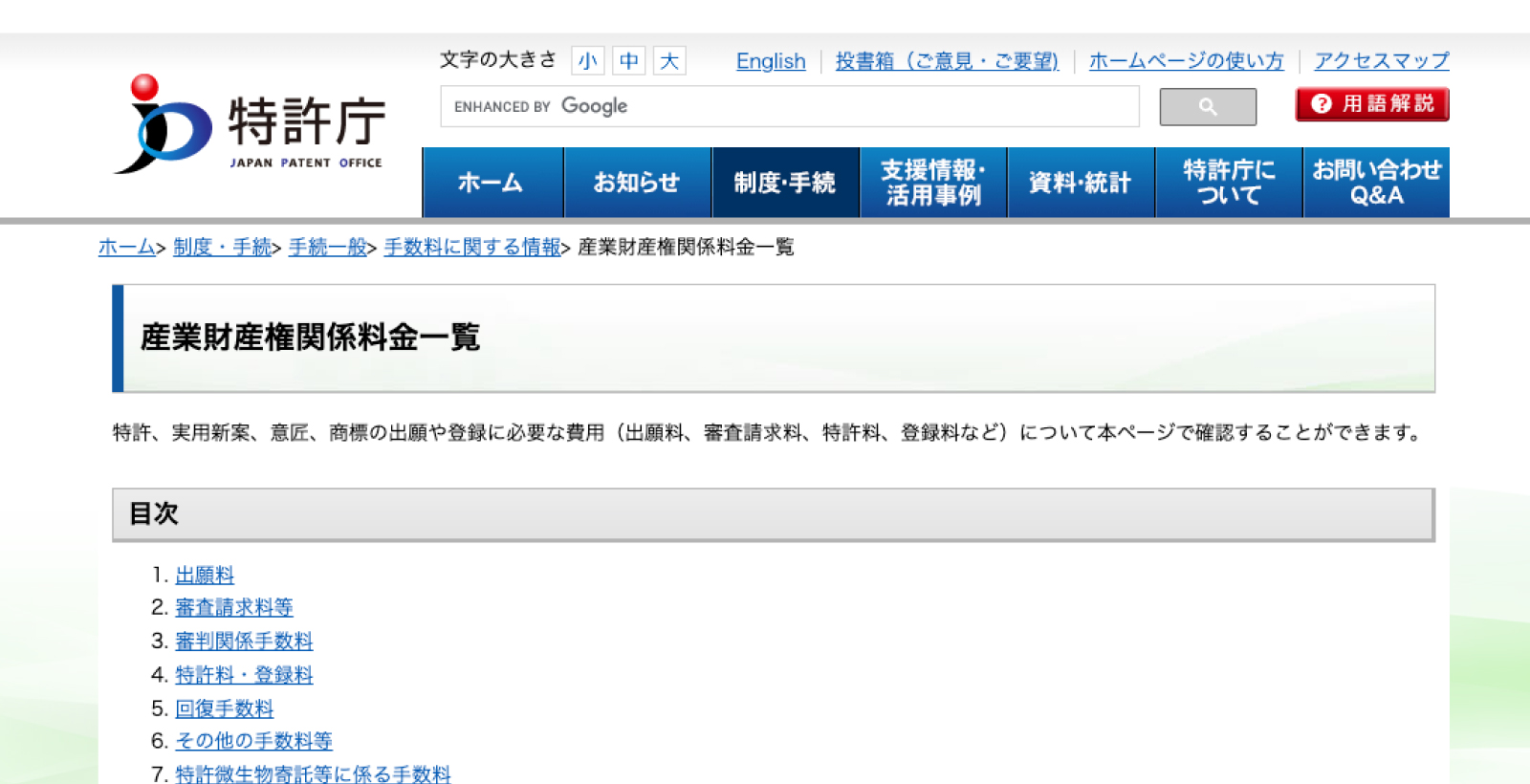This screenshot has width=1530, height=784.
Task: Open the 用語解説 glossary button
Action: point(1372,104)
